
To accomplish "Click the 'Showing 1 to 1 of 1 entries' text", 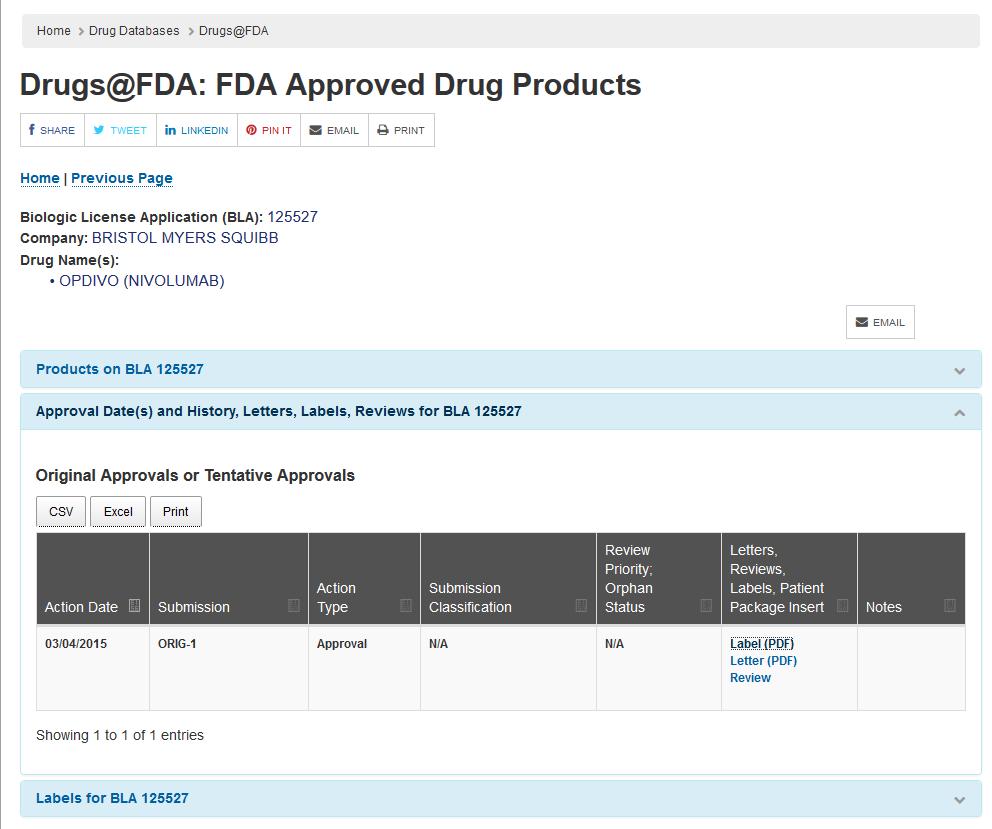I will [x=120, y=735].
